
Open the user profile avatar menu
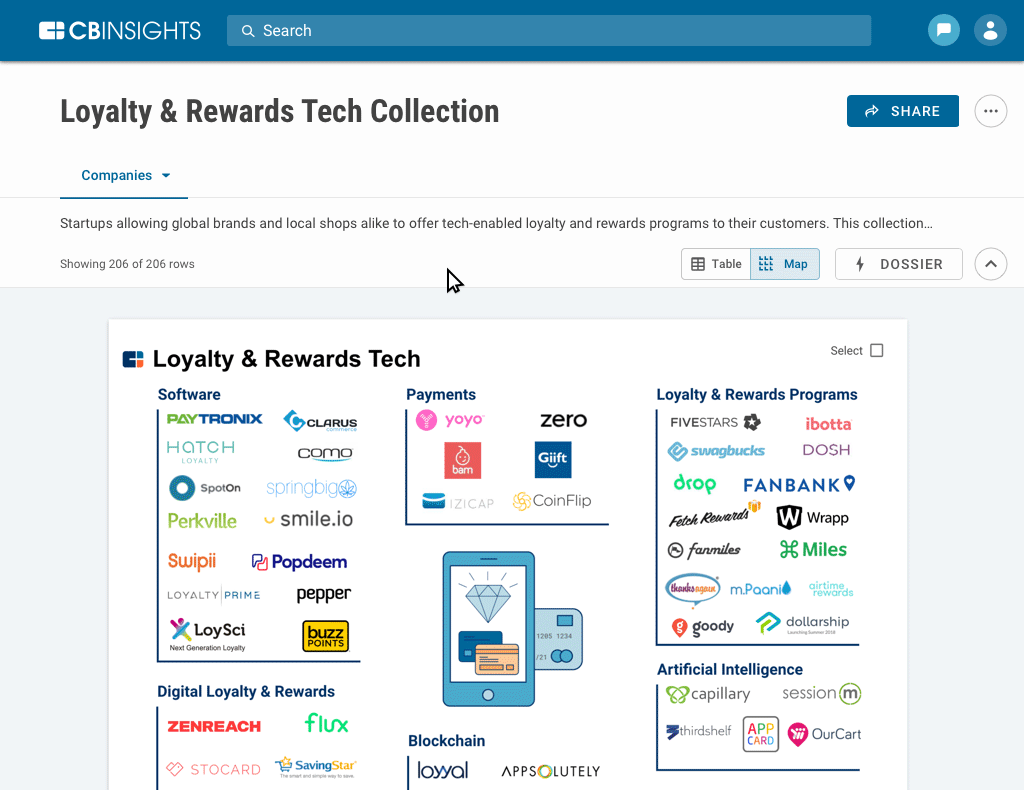pos(990,30)
